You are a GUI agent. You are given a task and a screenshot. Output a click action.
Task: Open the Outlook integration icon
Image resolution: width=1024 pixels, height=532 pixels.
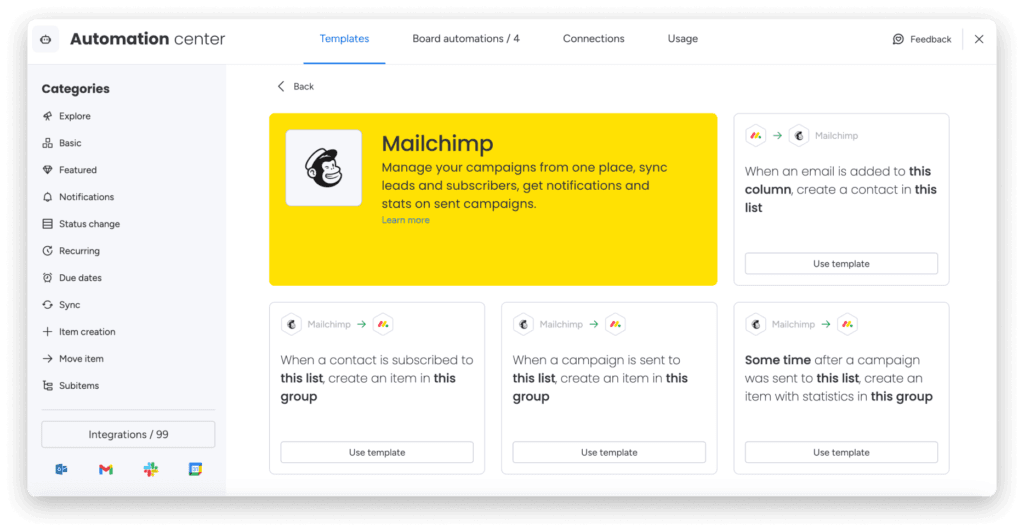click(x=61, y=469)
